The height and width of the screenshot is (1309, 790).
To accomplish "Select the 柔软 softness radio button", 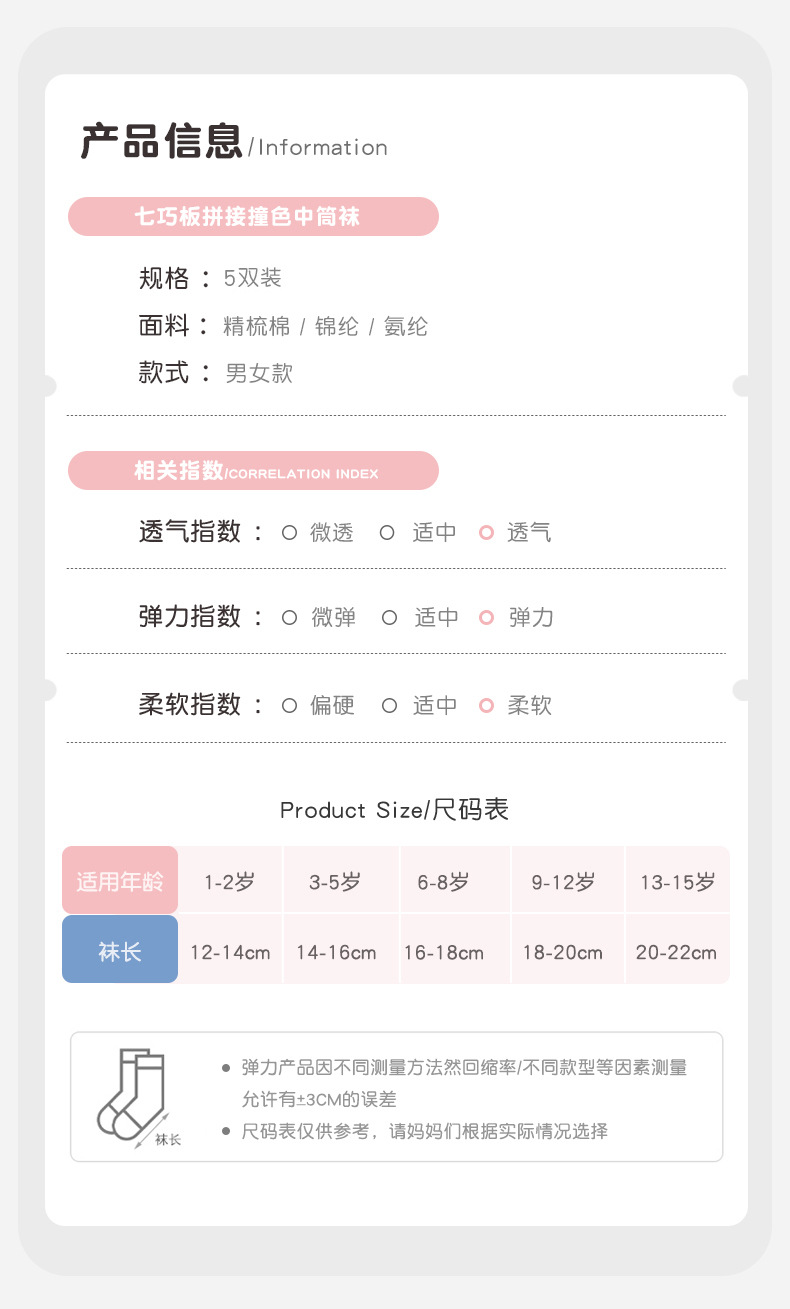I will [487, 706].
